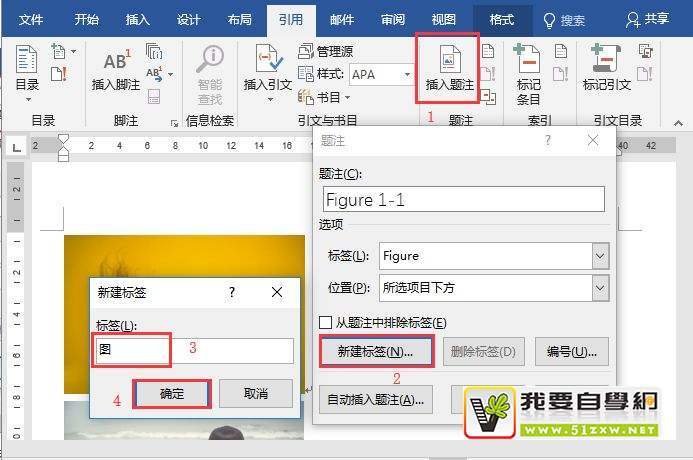Image resolution: width=693 pixels, height=460 pixels.
Task: Close the 新建标签 dialog
Action: point(277,292)
